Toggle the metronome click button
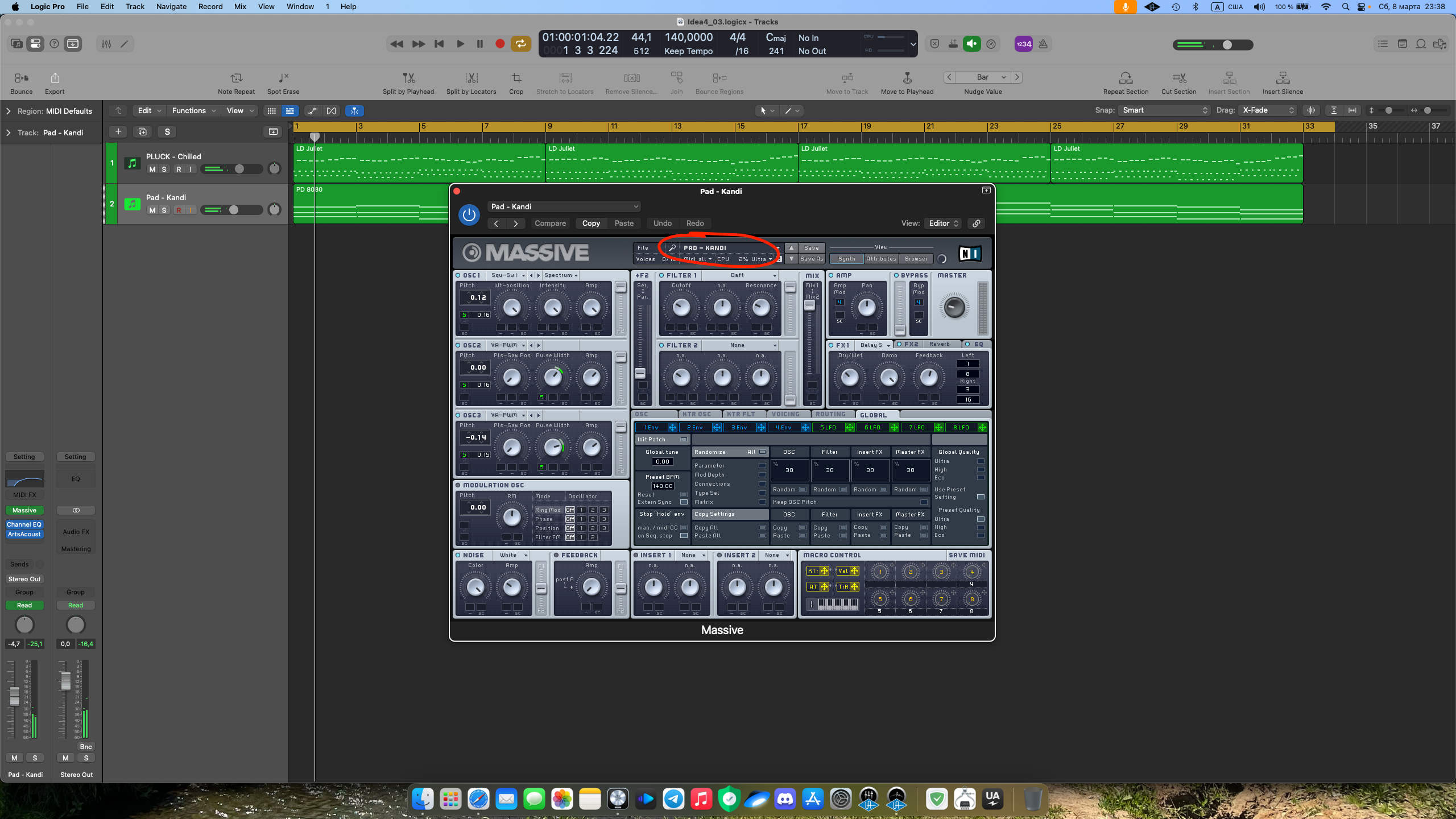1456x819 pixels. [x=1043, y=44]
